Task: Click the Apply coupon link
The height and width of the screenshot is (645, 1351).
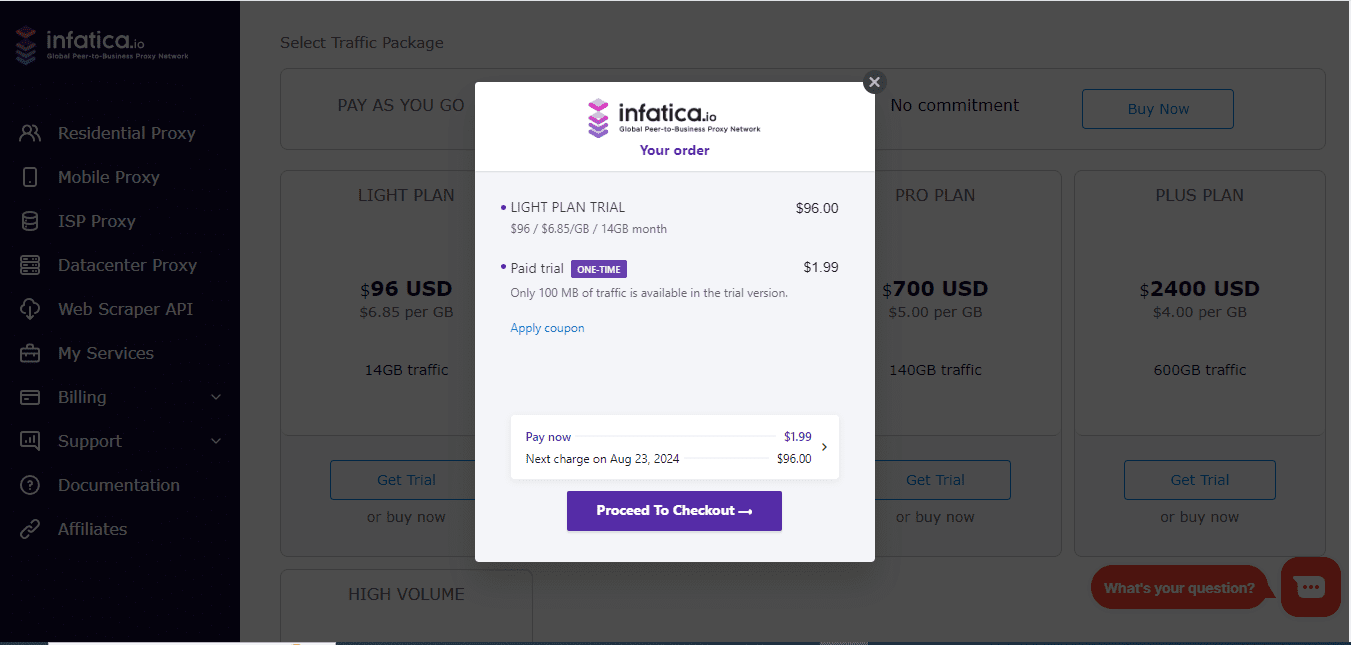Action: click(547, 328)
